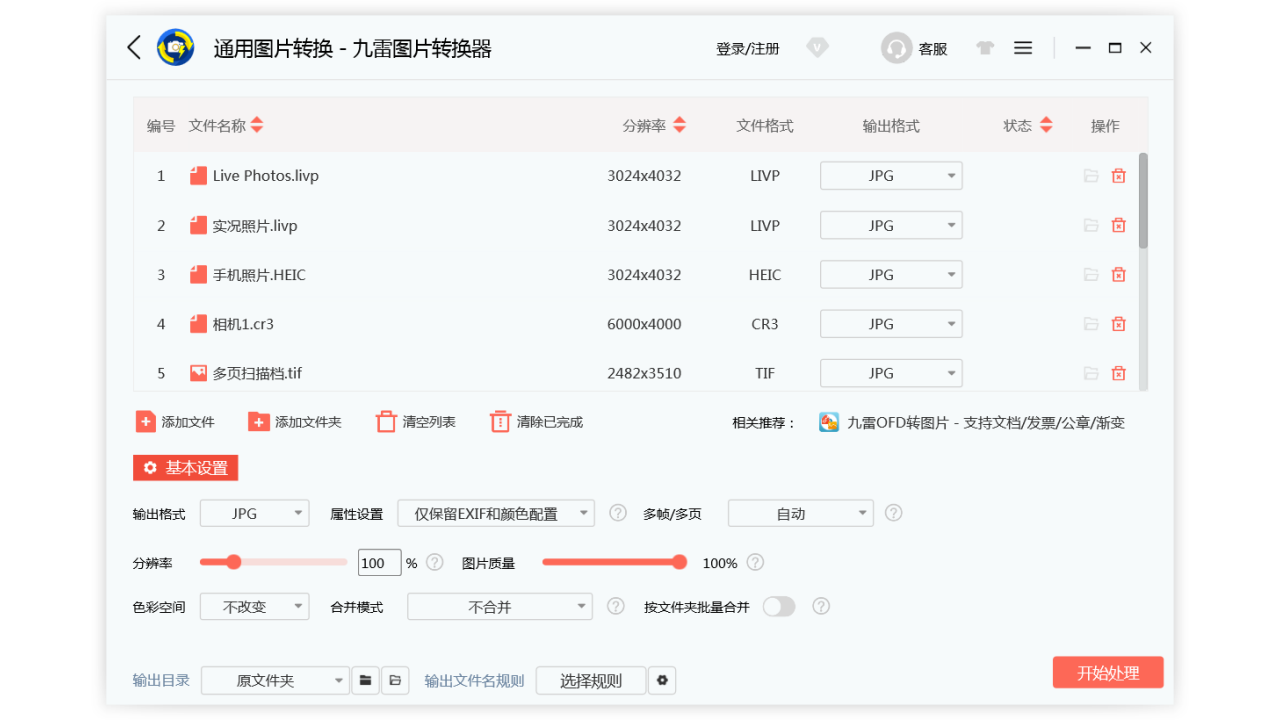Open the skin theme shirt icon

click(x=985, y=48)
